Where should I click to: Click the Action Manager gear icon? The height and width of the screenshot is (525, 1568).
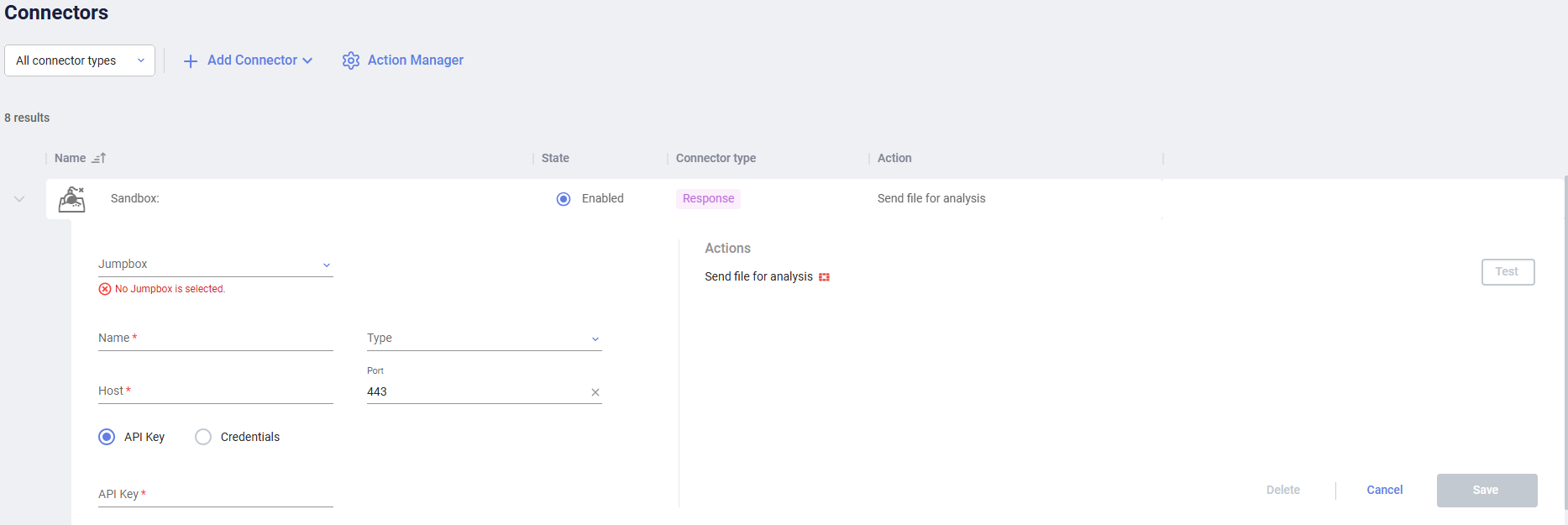point(351,60)
